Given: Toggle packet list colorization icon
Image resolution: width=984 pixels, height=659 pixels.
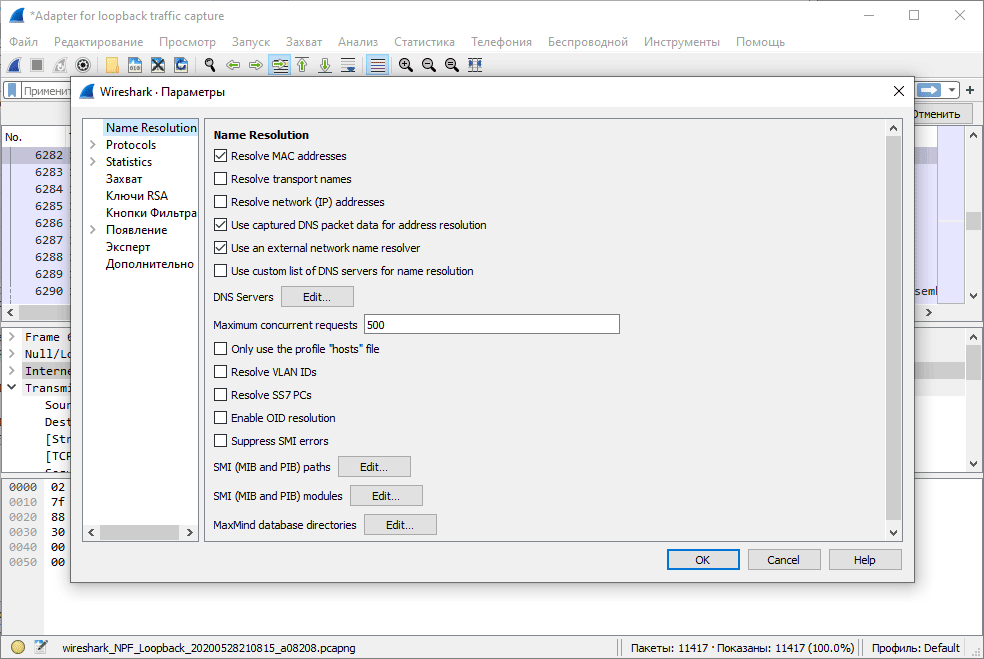Looking at the screenshot, I should click(x=377, y=65).
